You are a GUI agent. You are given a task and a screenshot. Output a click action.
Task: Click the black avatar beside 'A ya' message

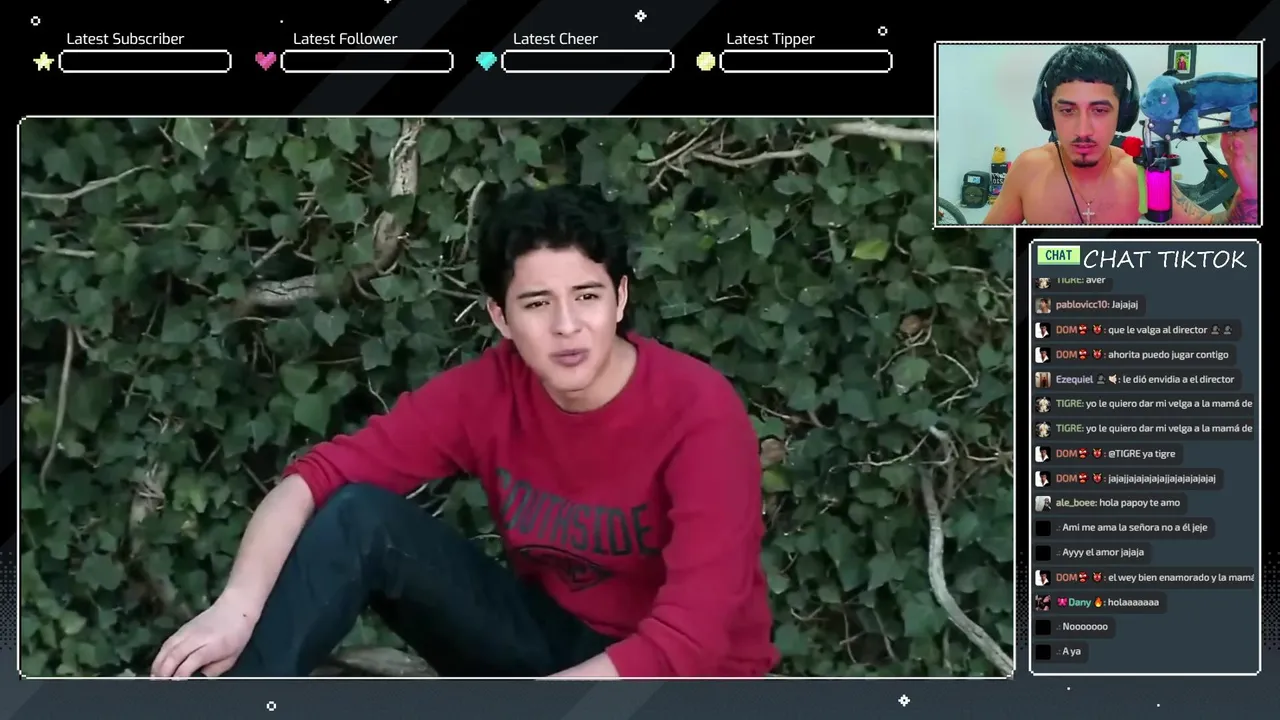tap(1043, 651)
